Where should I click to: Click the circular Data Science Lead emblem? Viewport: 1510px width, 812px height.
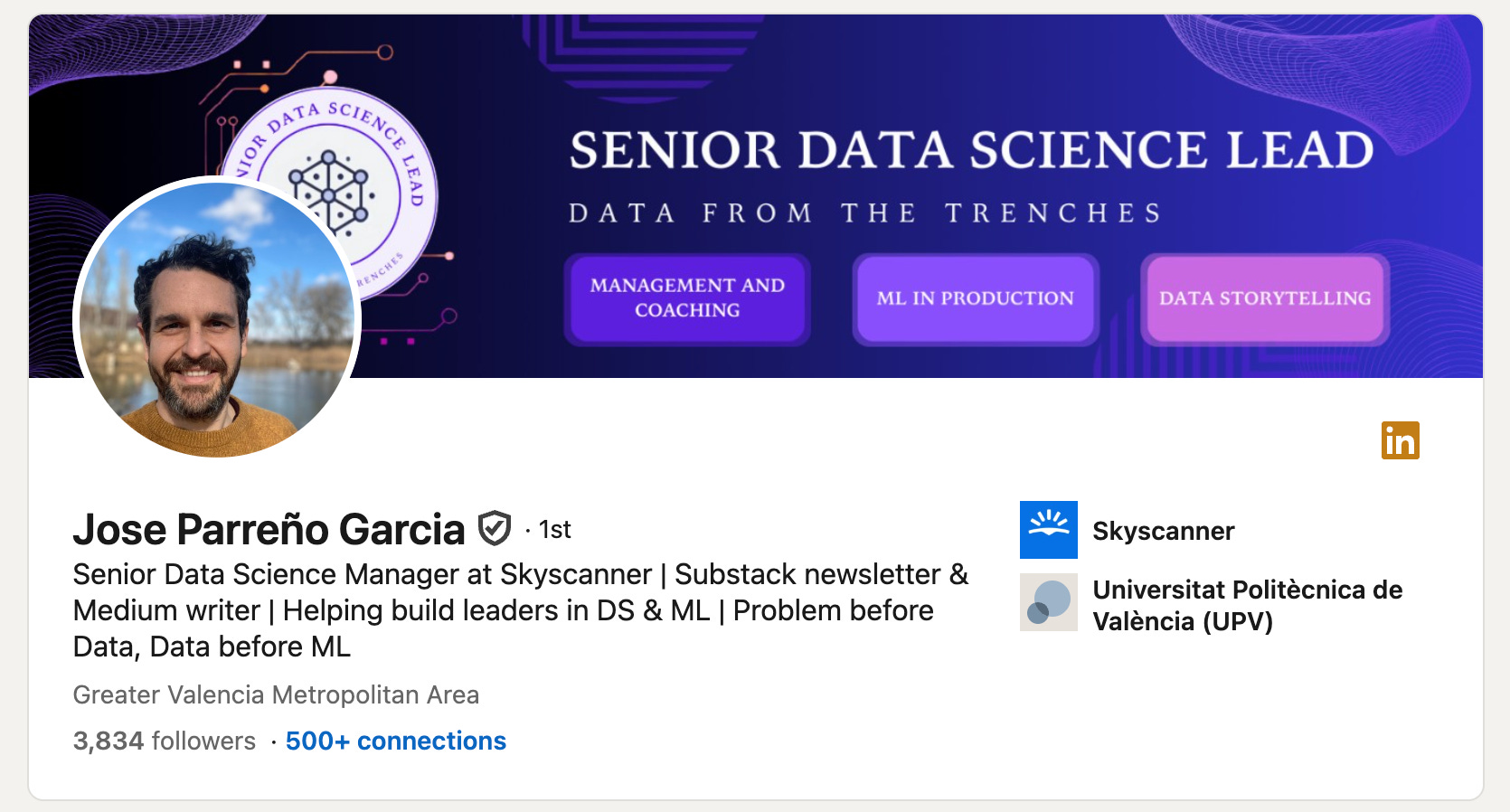[x=380, y=163]
